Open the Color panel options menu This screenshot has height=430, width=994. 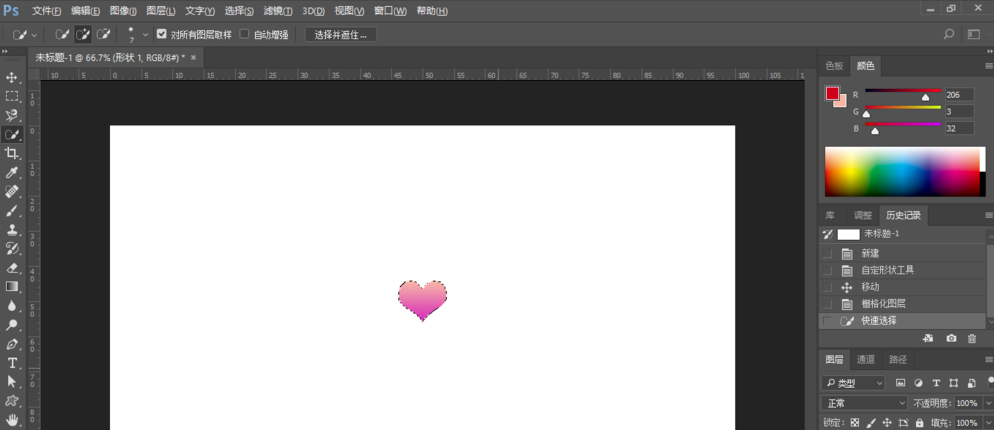click(x=988, y=66)
